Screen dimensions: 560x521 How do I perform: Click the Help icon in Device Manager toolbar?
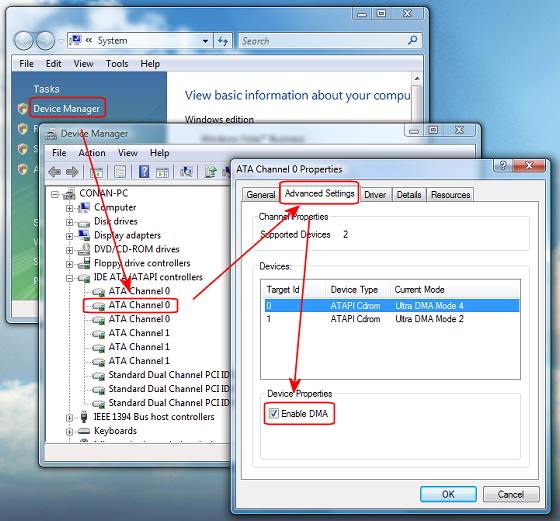tap(144, 172)
